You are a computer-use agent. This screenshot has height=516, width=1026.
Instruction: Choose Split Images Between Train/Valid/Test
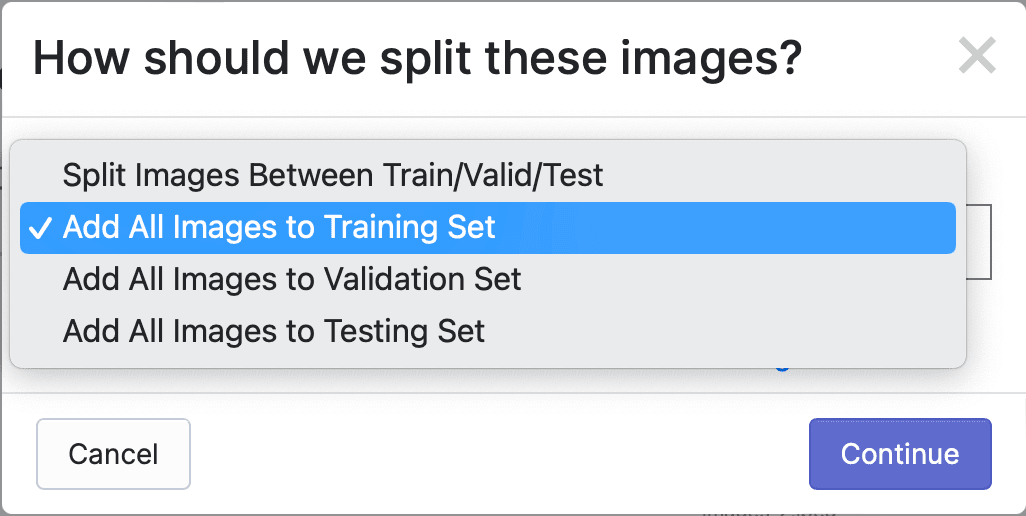(x=487, y=175)
